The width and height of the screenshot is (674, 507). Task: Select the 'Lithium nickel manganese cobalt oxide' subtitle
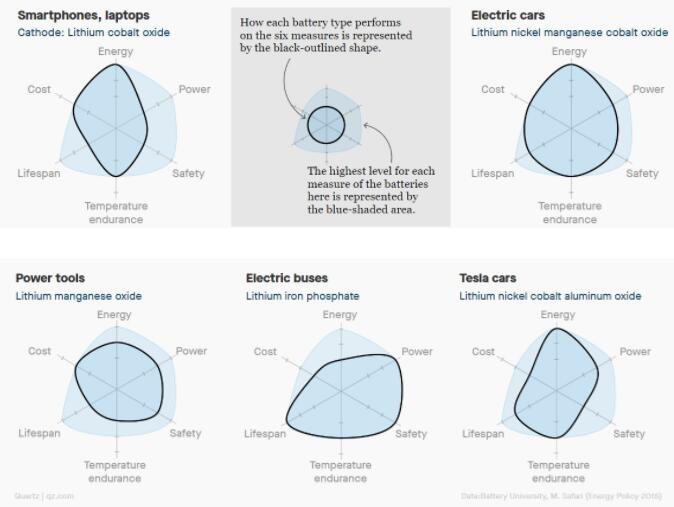(x=569, y=33)
